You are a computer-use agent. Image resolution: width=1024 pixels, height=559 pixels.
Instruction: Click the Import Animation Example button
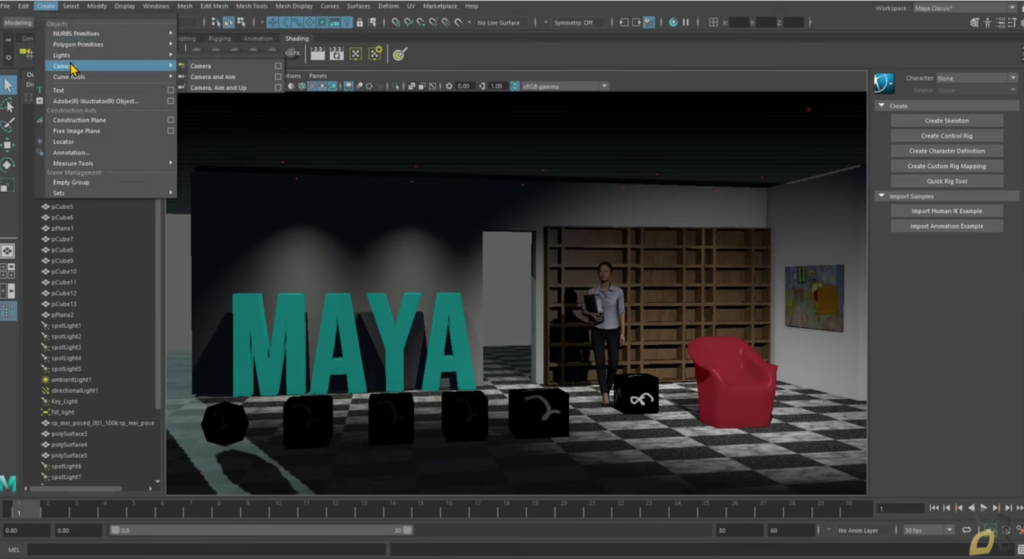(946, 226)
